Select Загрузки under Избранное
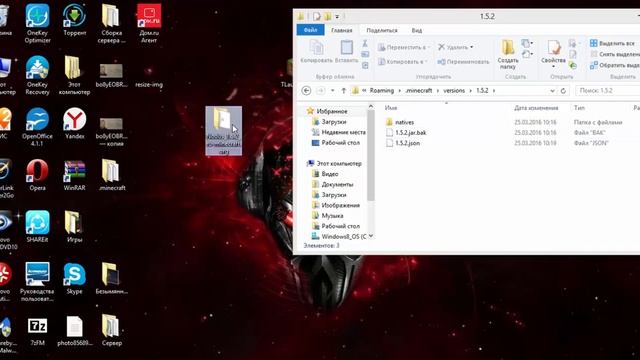This screenshot has height=360, width=640. click(x=329, y=122)
